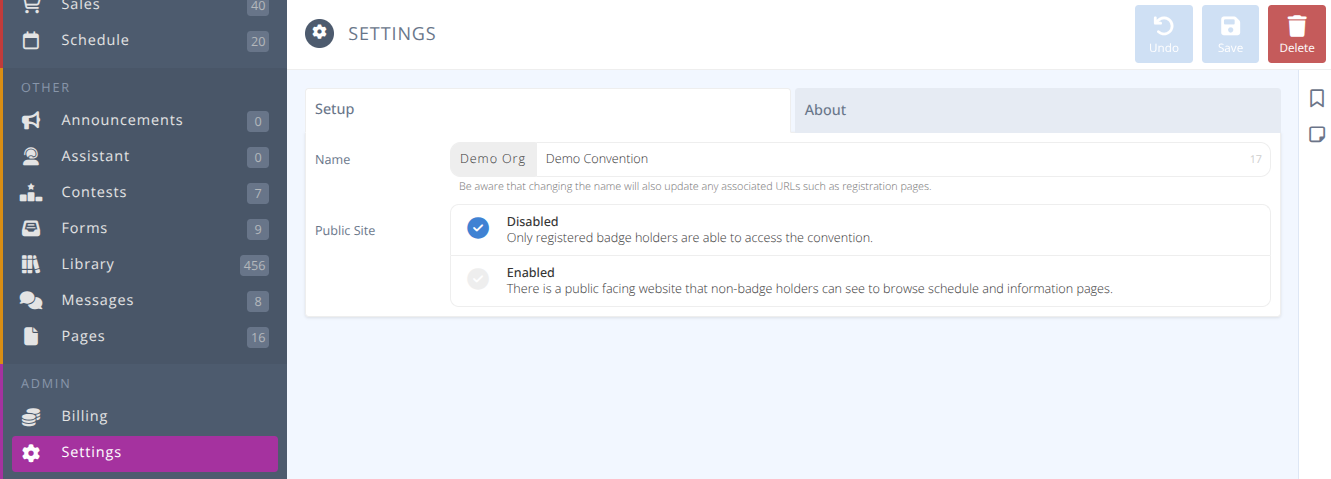1331x479 pixels.
Task: Click the Forms count badge 9
Action: tap(258, 230)
